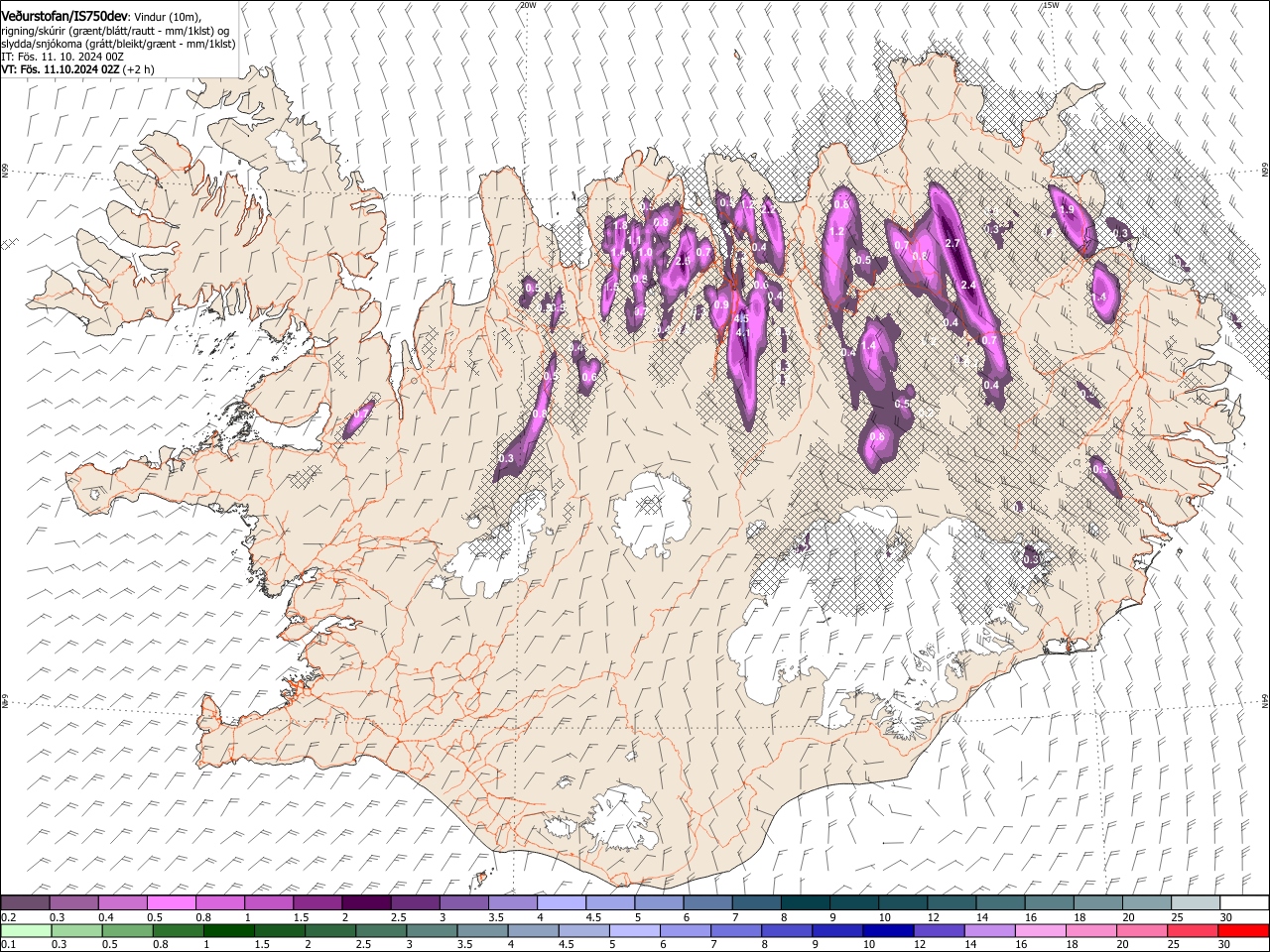This screenshot has width=1270, height=952.
Task: Select the lower legend swatch between 7 and 8
Action: [735, 930]
